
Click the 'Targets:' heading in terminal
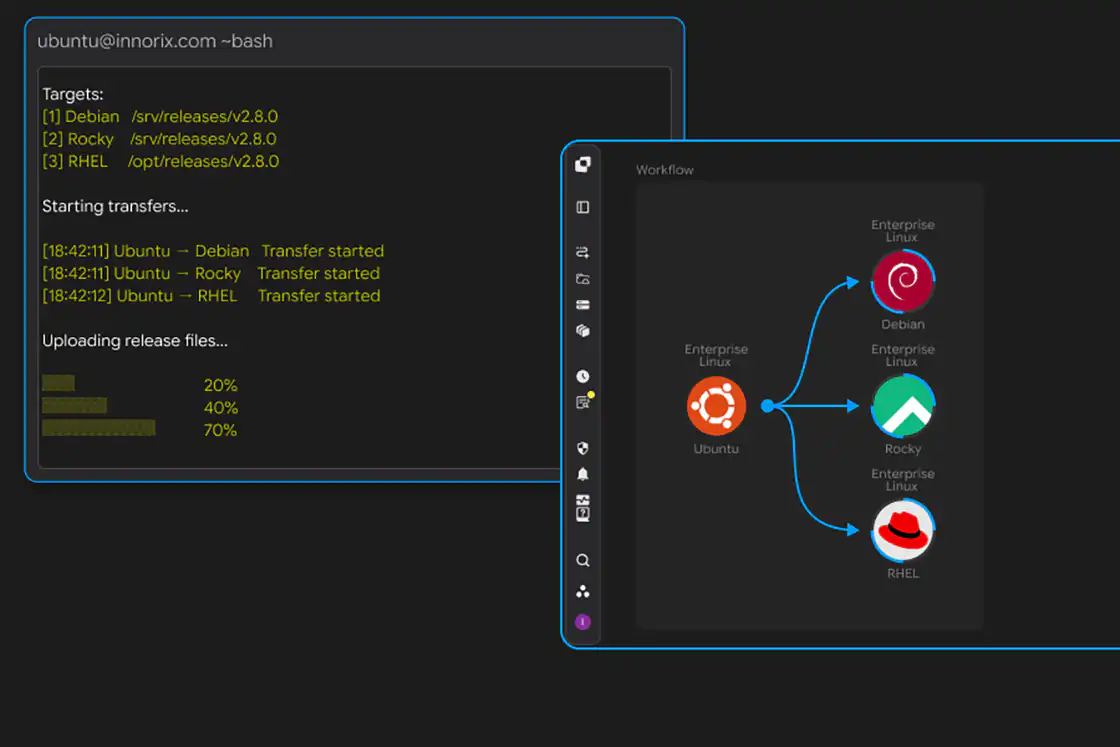[x=73, y=94]
